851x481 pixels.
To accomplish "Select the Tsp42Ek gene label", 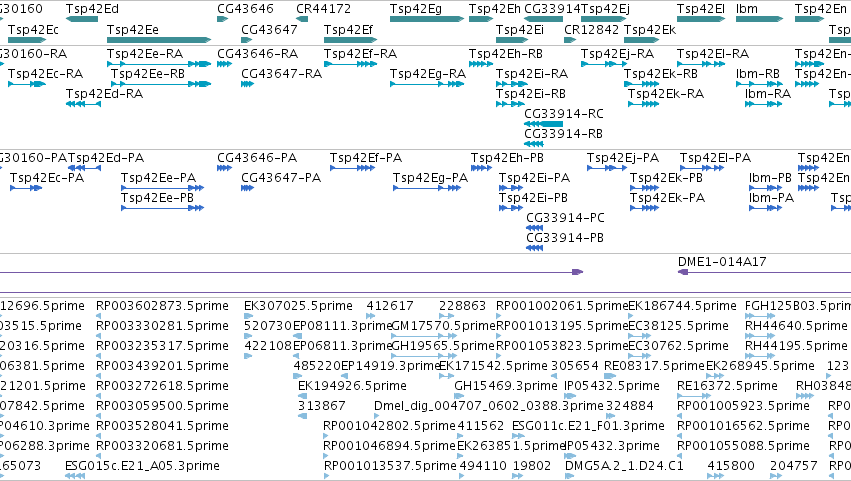I will point(650,29).
